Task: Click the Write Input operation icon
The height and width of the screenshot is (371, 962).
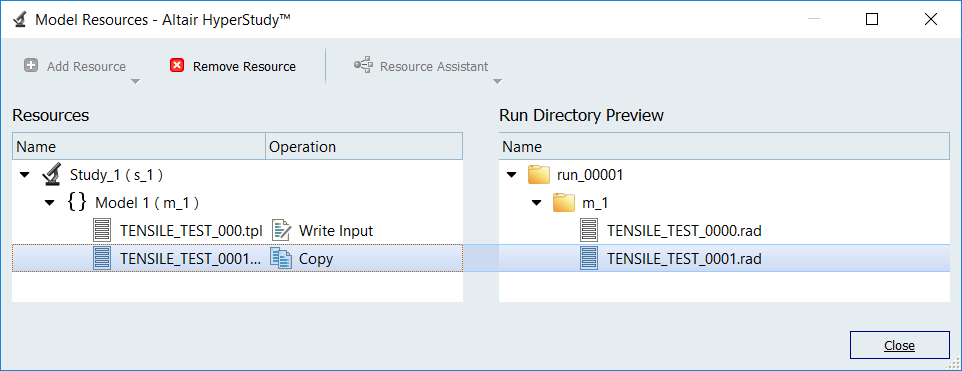Action: click(282, 231)
